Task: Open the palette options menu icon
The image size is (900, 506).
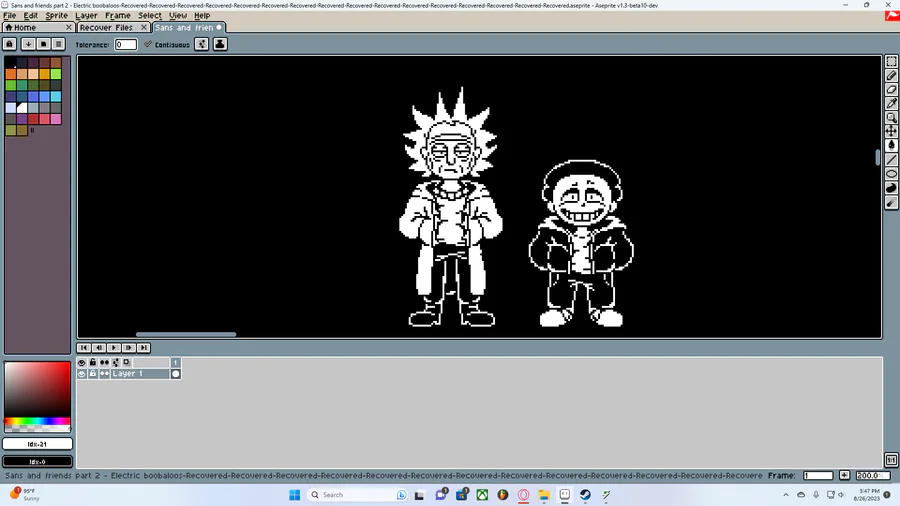Action: pyautogui.click(x=58, y=44)
